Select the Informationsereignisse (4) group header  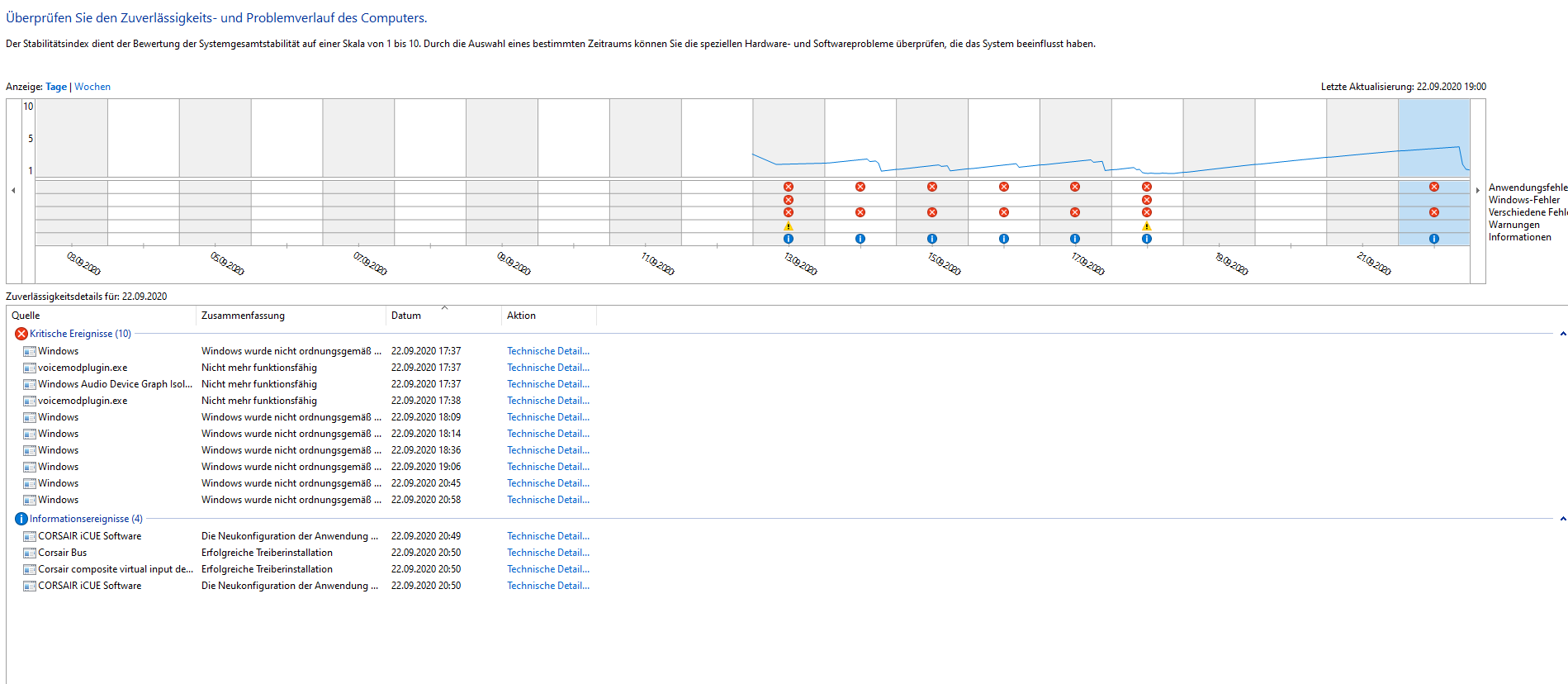(x=86, y=519)
